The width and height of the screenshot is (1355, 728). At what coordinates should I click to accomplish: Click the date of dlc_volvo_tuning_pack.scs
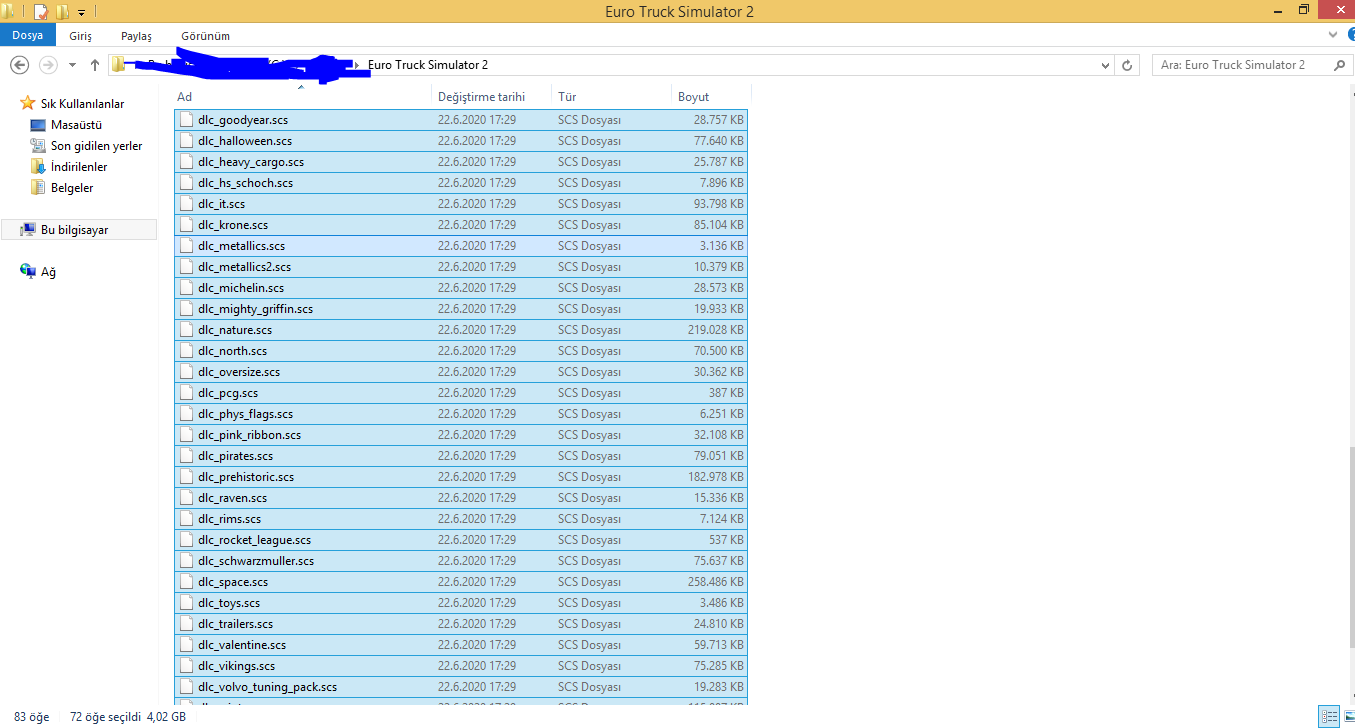477,687
